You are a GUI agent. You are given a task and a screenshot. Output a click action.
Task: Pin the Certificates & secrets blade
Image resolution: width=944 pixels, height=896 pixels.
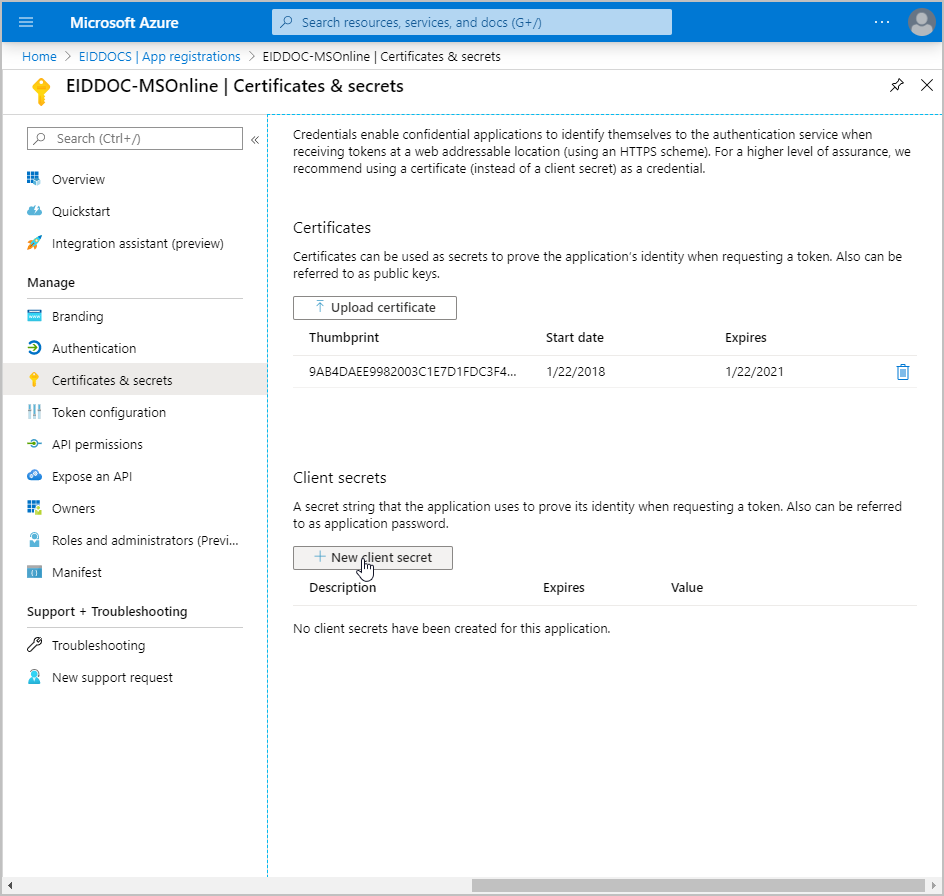point(897,86)
